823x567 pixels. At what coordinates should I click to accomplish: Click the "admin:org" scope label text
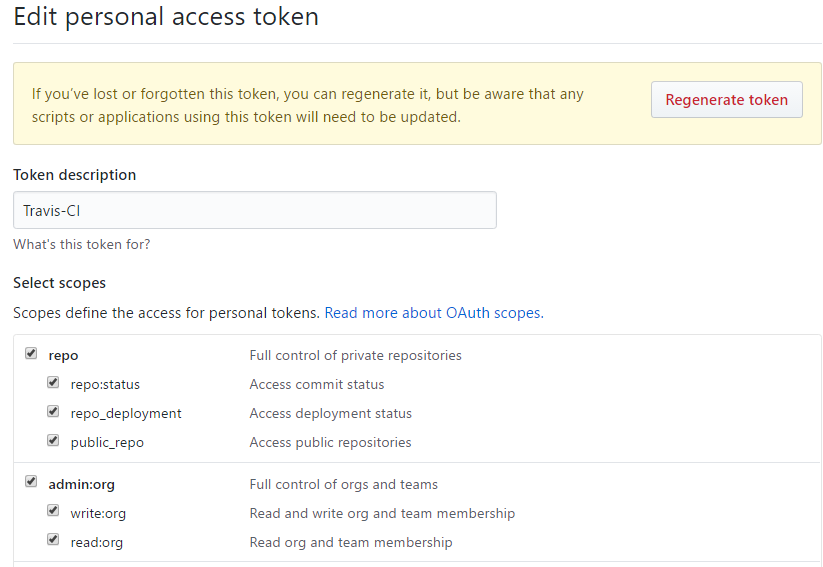[81, 484]
